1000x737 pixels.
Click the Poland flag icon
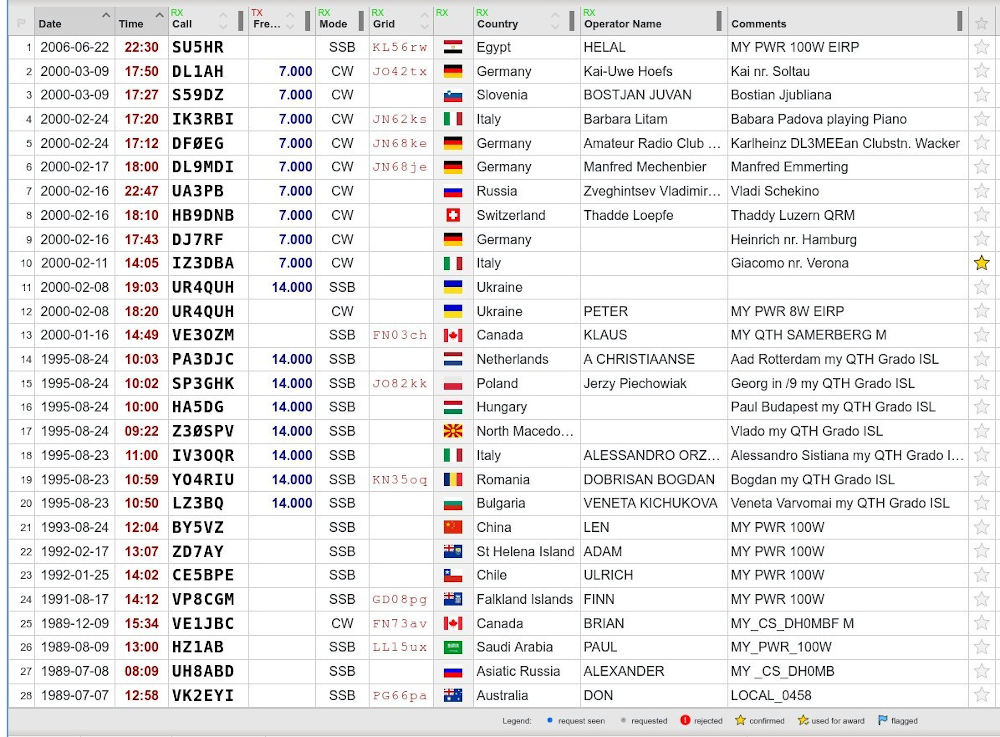click(453, 383)
